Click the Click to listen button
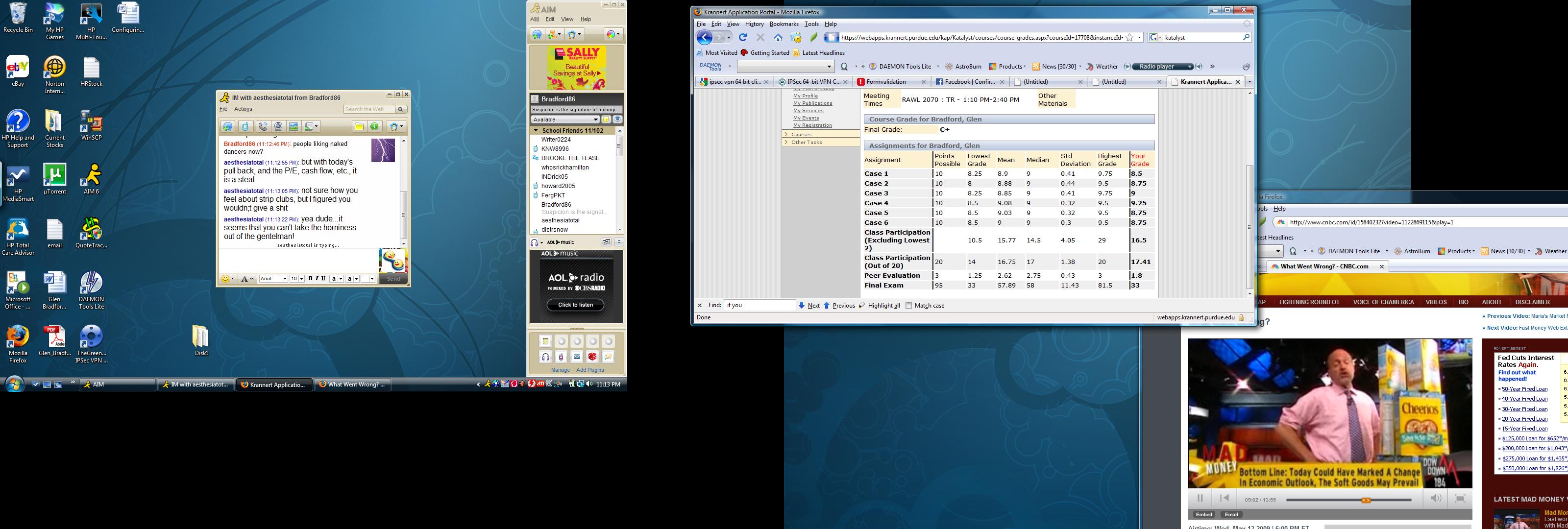1568x529 pixels. pyautogui.click(x=575, y=305)
